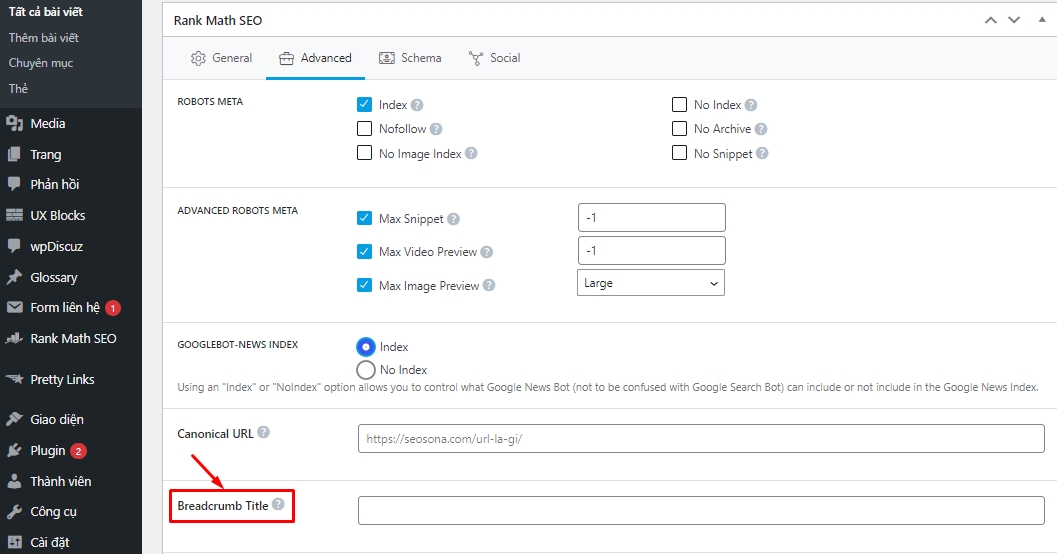Click help icon next to No Snippet
This screenshot has height=554, width=1057.
[x=762, y=153]
